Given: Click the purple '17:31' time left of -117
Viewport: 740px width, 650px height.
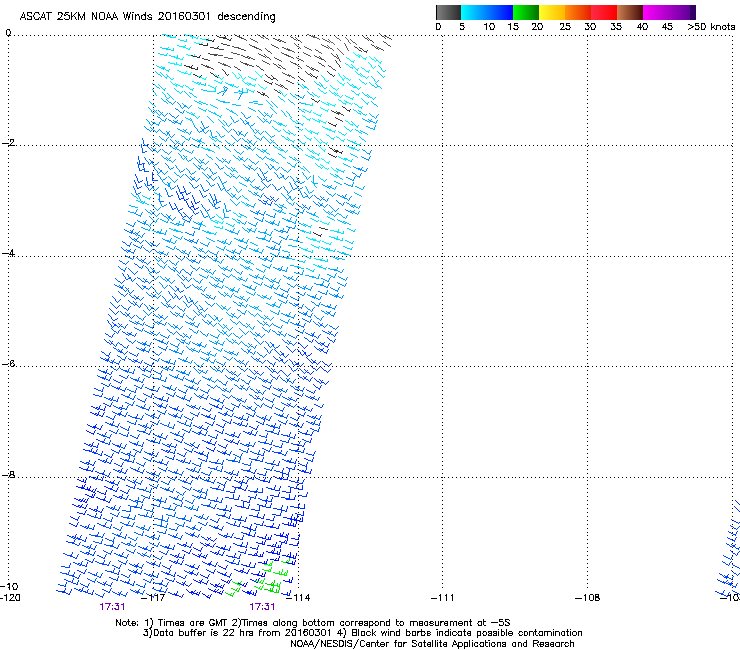Looking at the screenshot, I should [x=112, y=607].
